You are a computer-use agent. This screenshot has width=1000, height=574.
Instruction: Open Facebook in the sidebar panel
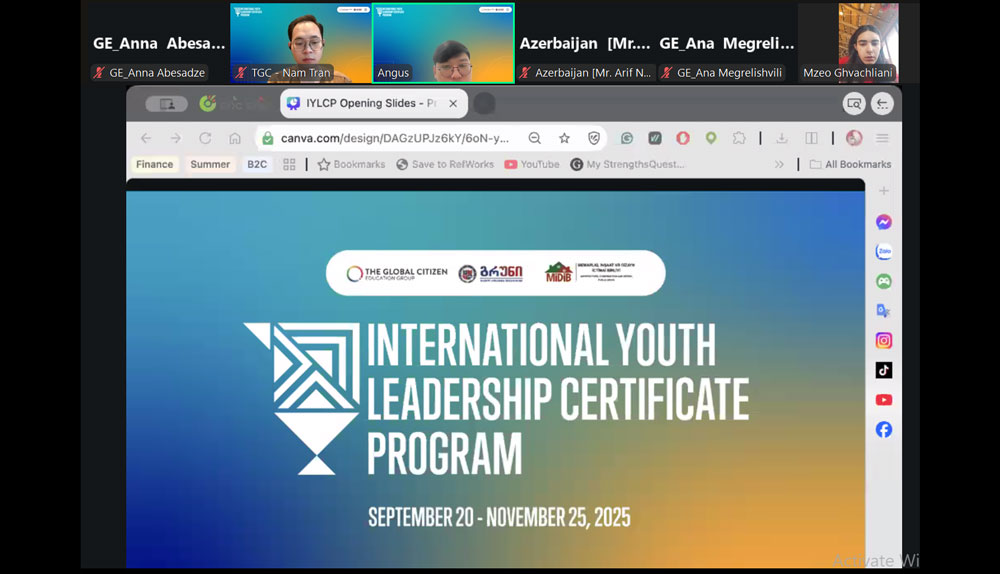click(884, 429)
